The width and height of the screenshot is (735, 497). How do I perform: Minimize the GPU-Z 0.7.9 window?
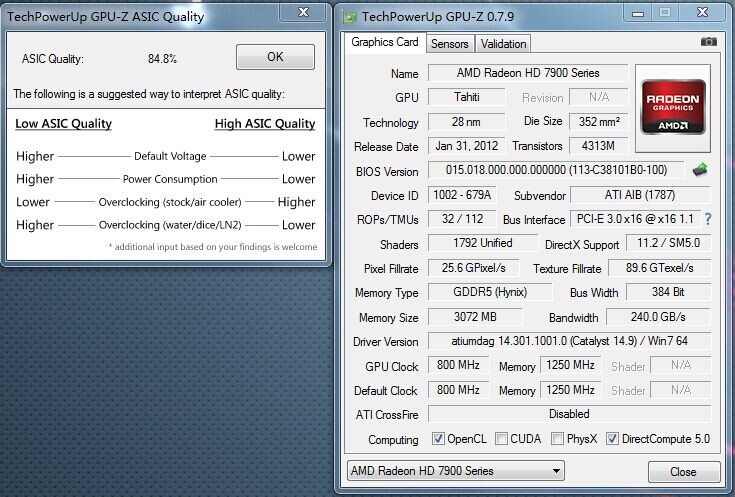(x=638, y=13)
